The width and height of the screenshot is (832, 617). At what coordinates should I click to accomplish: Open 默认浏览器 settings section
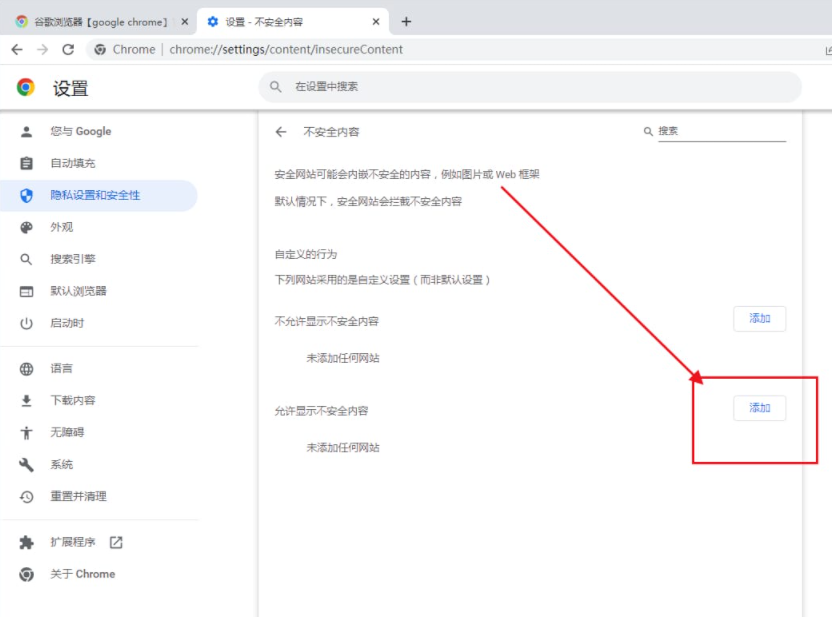click(x=99, y=291)
